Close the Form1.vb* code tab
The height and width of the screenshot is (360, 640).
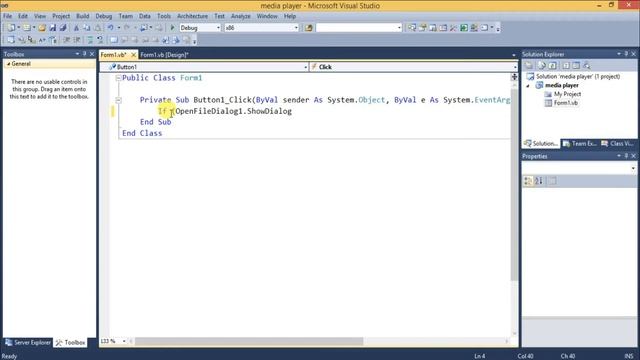pos(133,55)
